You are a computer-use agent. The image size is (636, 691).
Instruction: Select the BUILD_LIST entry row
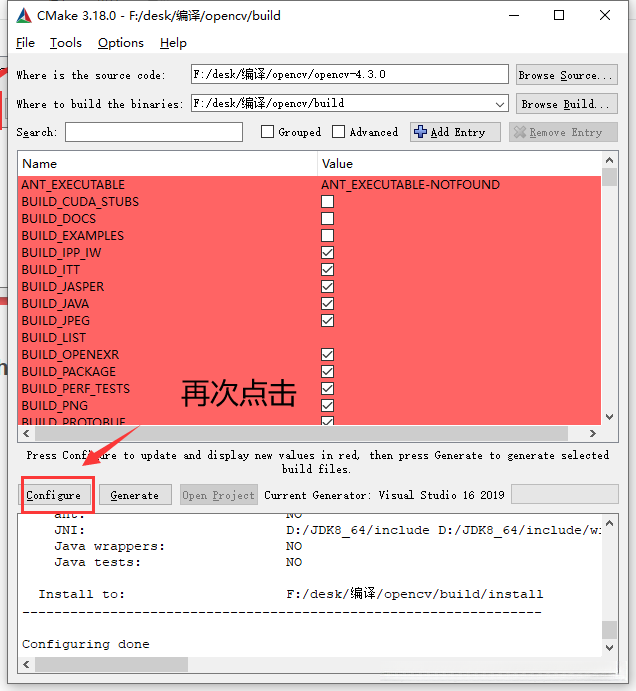pyautogui.click(x=309, y=338)
